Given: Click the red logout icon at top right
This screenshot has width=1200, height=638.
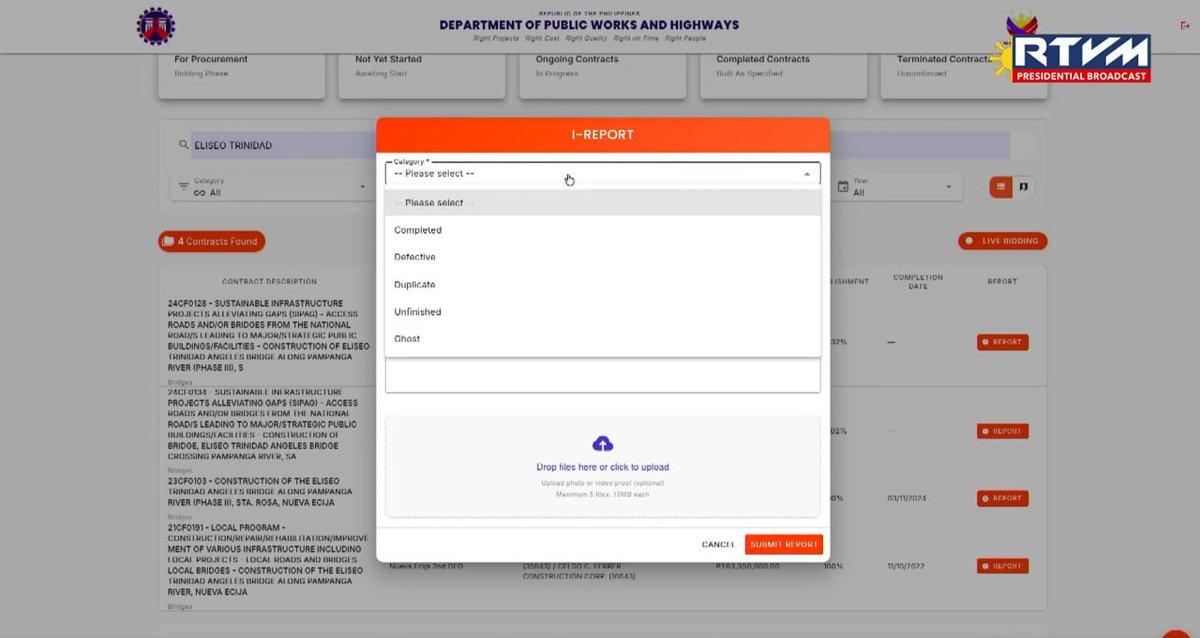Looking at the screenshot, I should click(x=1185, y=26).
